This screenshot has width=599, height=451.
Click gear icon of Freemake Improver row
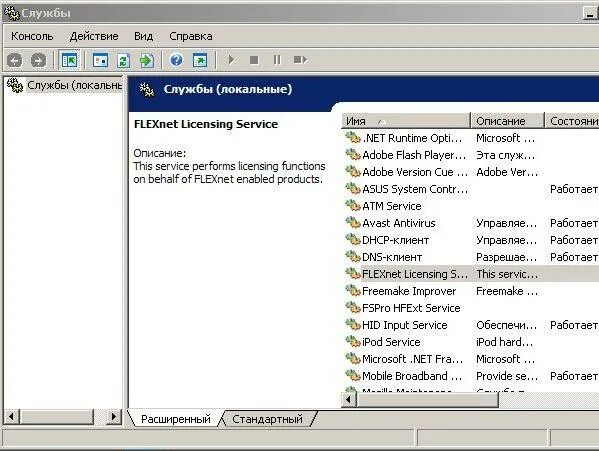pyautogui.click(x=353, y=291)
